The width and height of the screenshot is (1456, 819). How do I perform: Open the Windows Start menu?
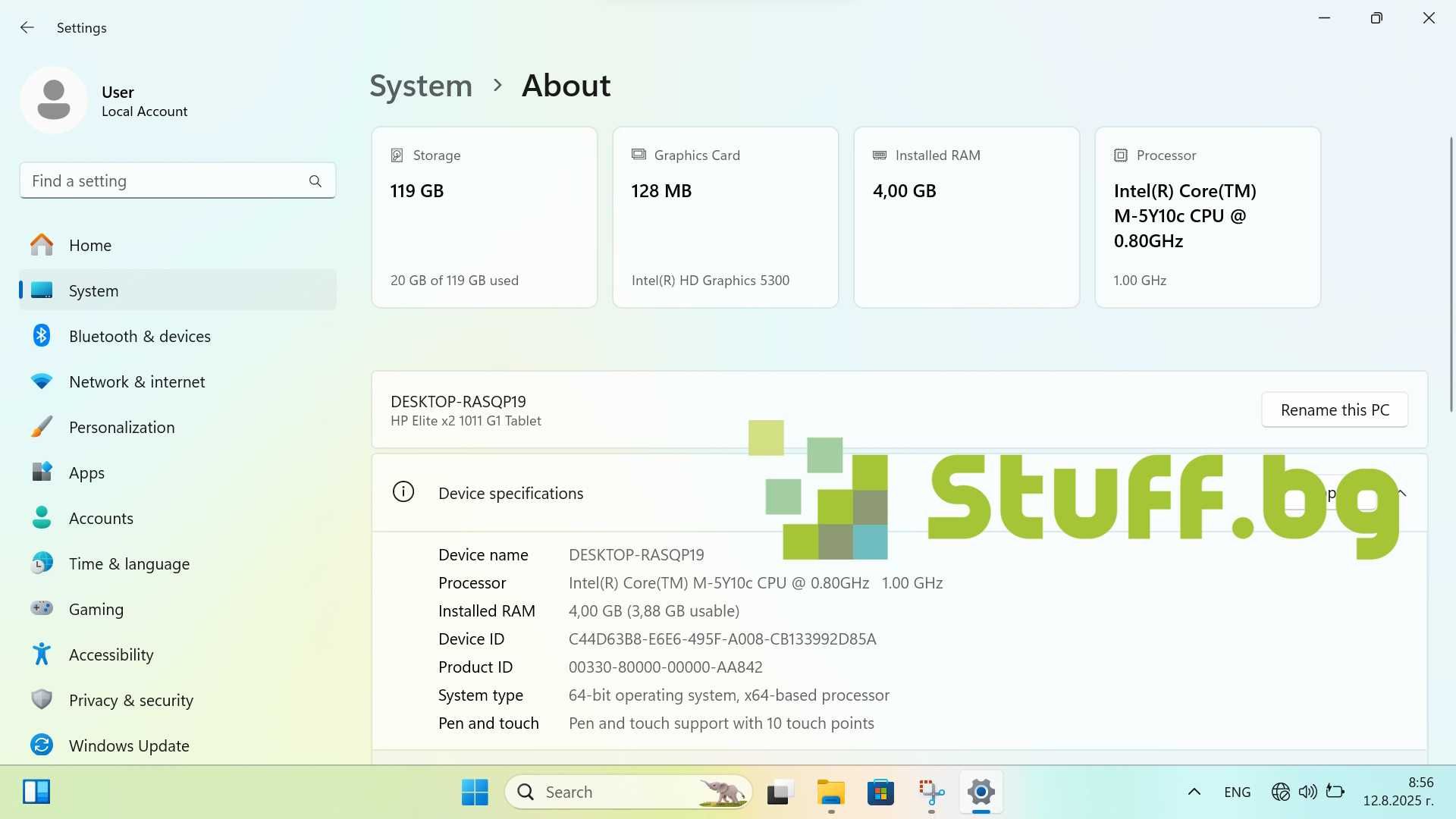click(475, 792)
